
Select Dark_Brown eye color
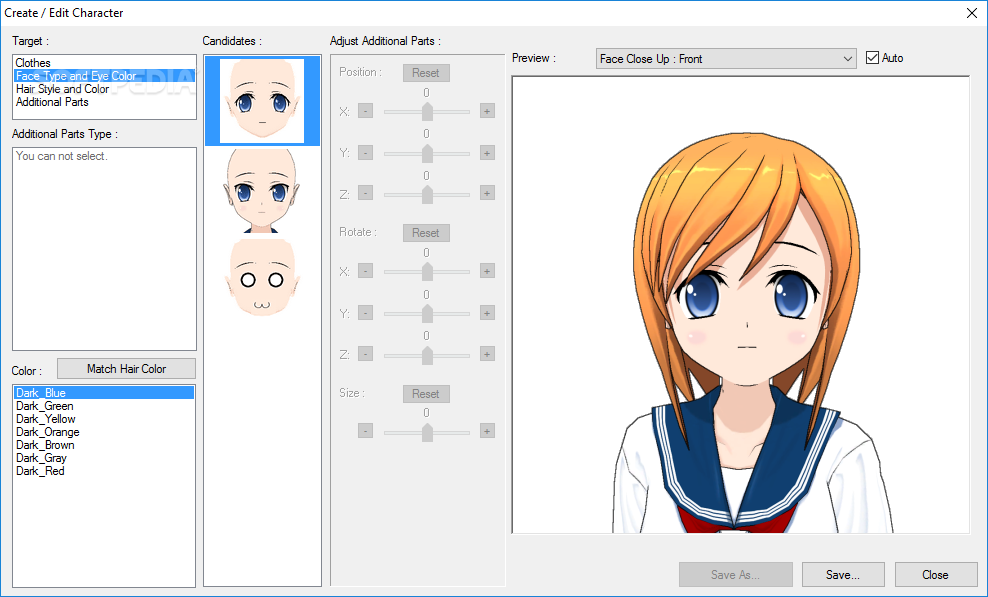click(x=104, y=445)
